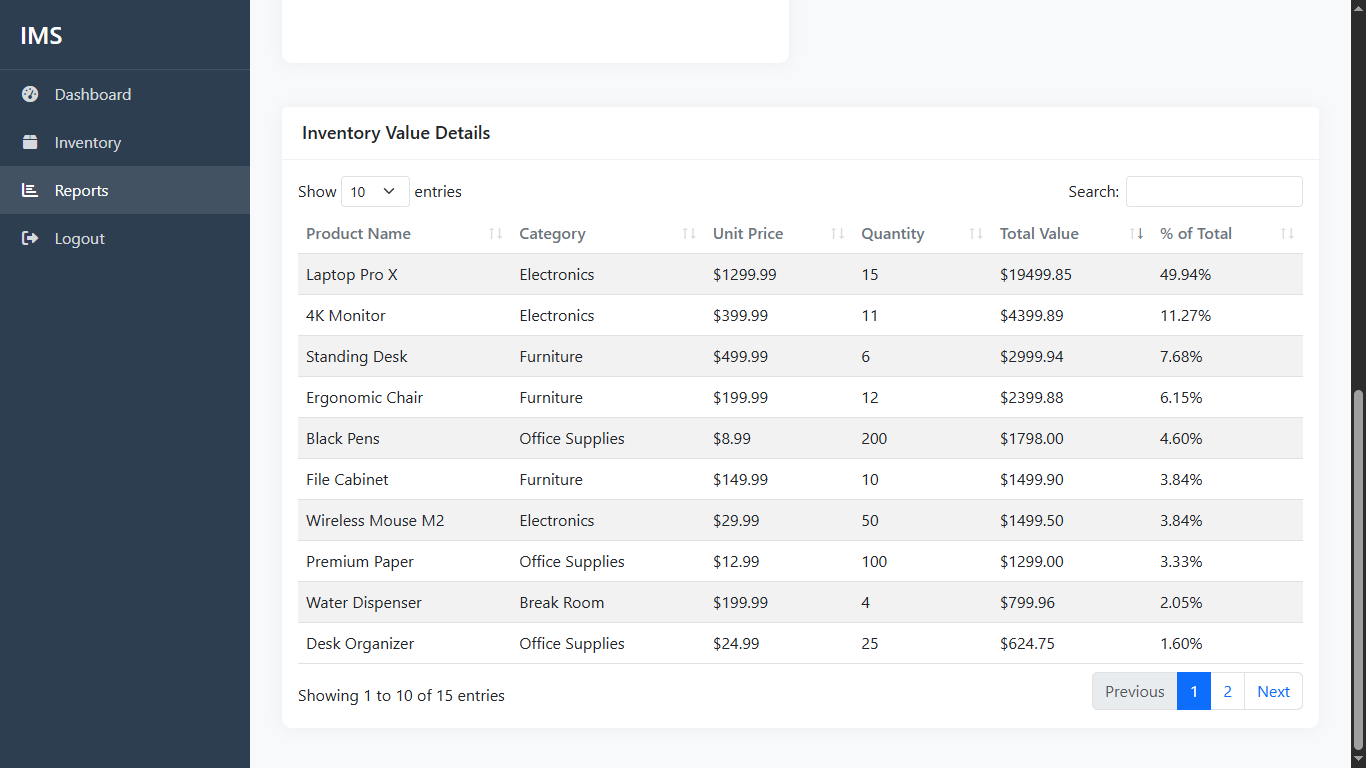Click sort arrows icon beside Category header
This screenshot has width=1366, height=768.
pyautogui.click(x=688, y=234)
